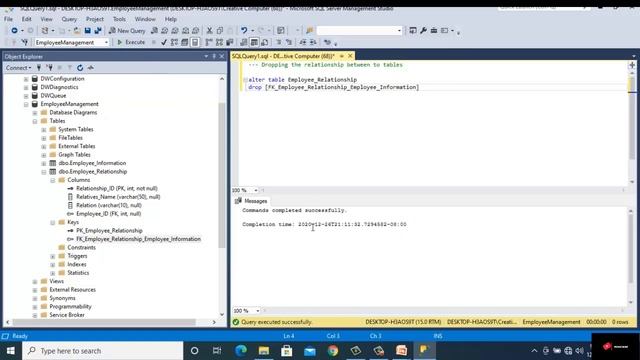This screenshot has height=360, width=640.
Task: Click the Database Engine Query icon beside New Query
Action: point(154,31)
